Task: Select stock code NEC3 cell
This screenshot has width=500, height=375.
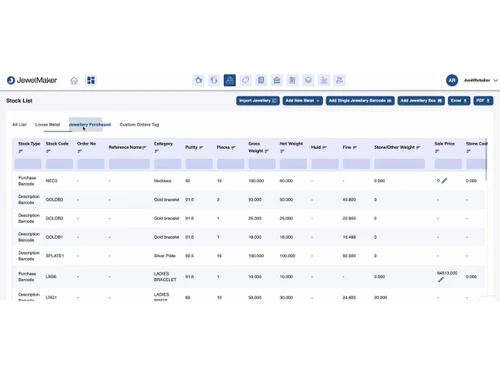Action: coord(51,181)
